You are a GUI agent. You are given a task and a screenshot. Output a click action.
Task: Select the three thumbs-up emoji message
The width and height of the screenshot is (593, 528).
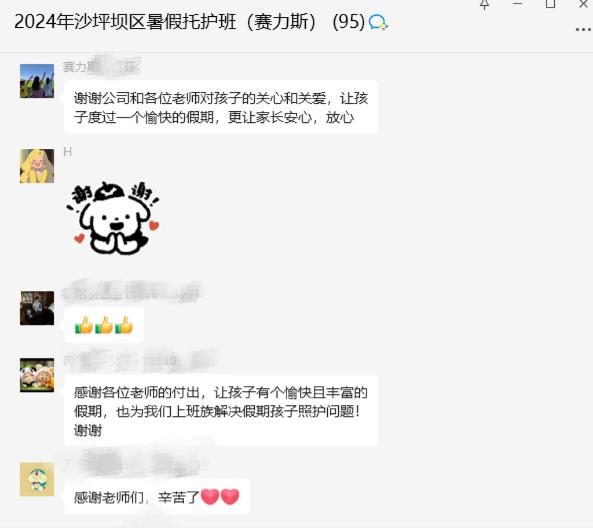click(x=104, y=325)
